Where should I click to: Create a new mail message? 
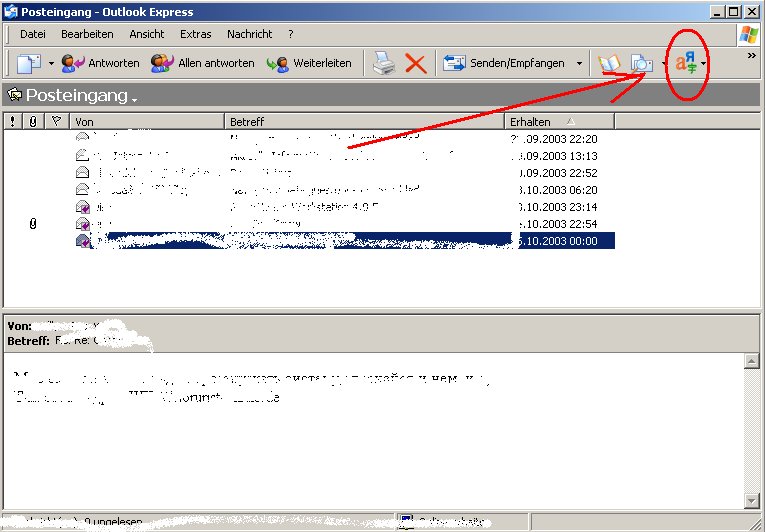pos(29,63)
